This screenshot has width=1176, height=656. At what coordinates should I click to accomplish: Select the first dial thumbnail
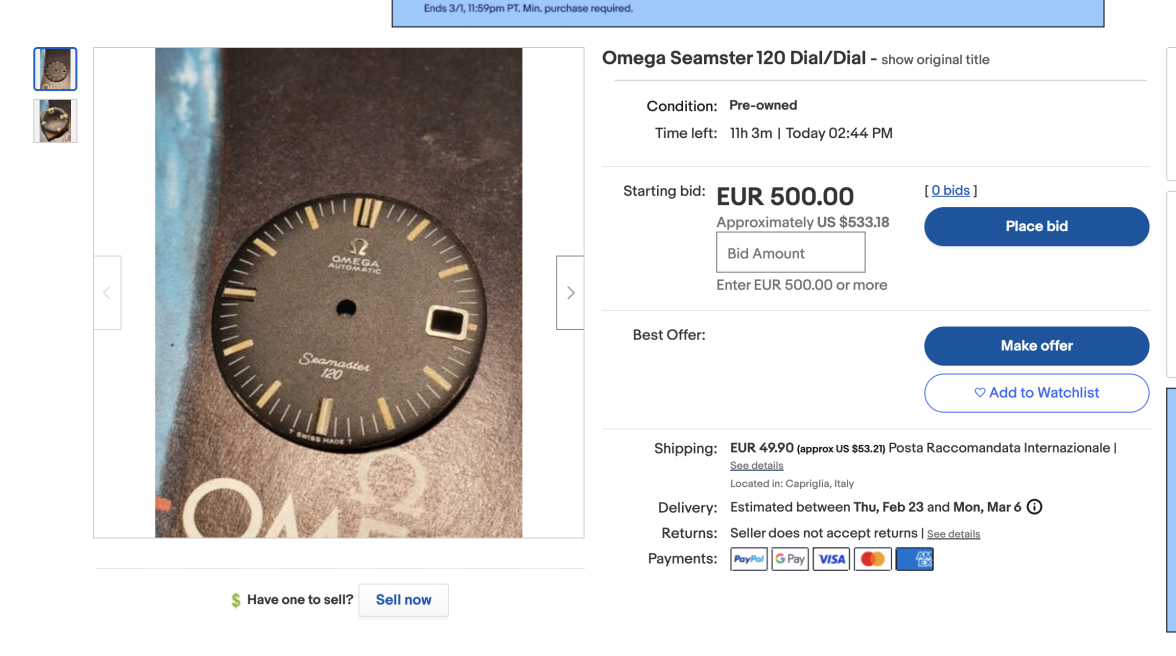pyautogui.click(x=55, y=69)
